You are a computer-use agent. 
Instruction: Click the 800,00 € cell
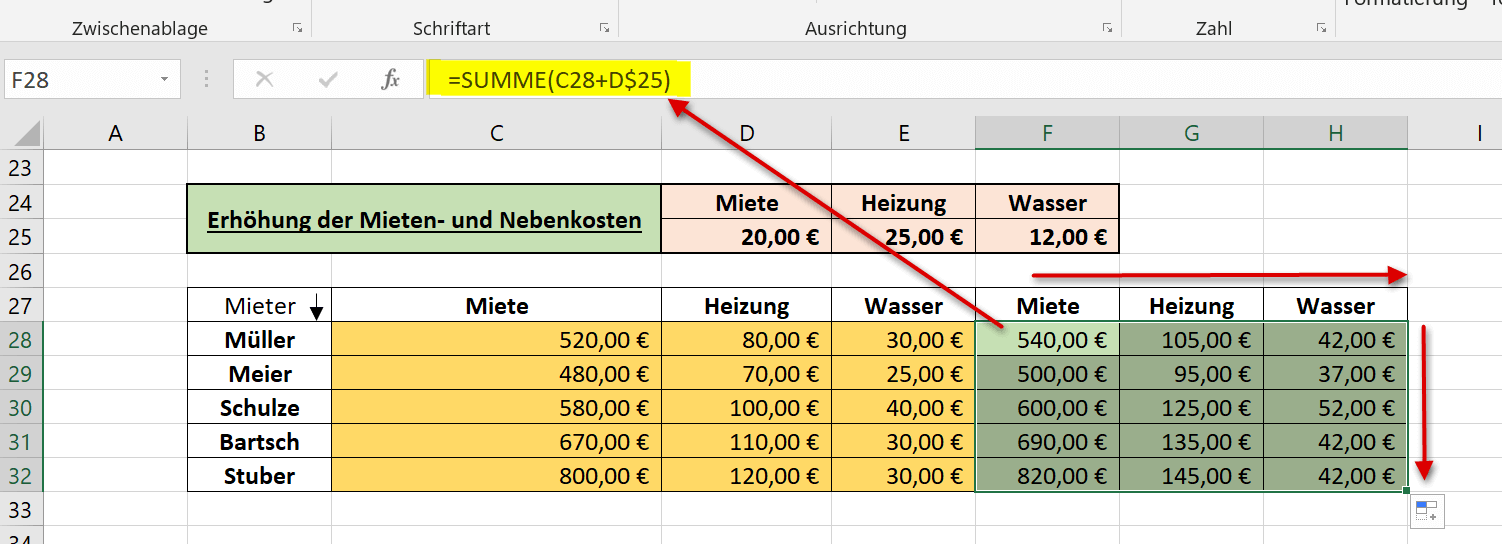pyautogui.click(x=496, y=475)
